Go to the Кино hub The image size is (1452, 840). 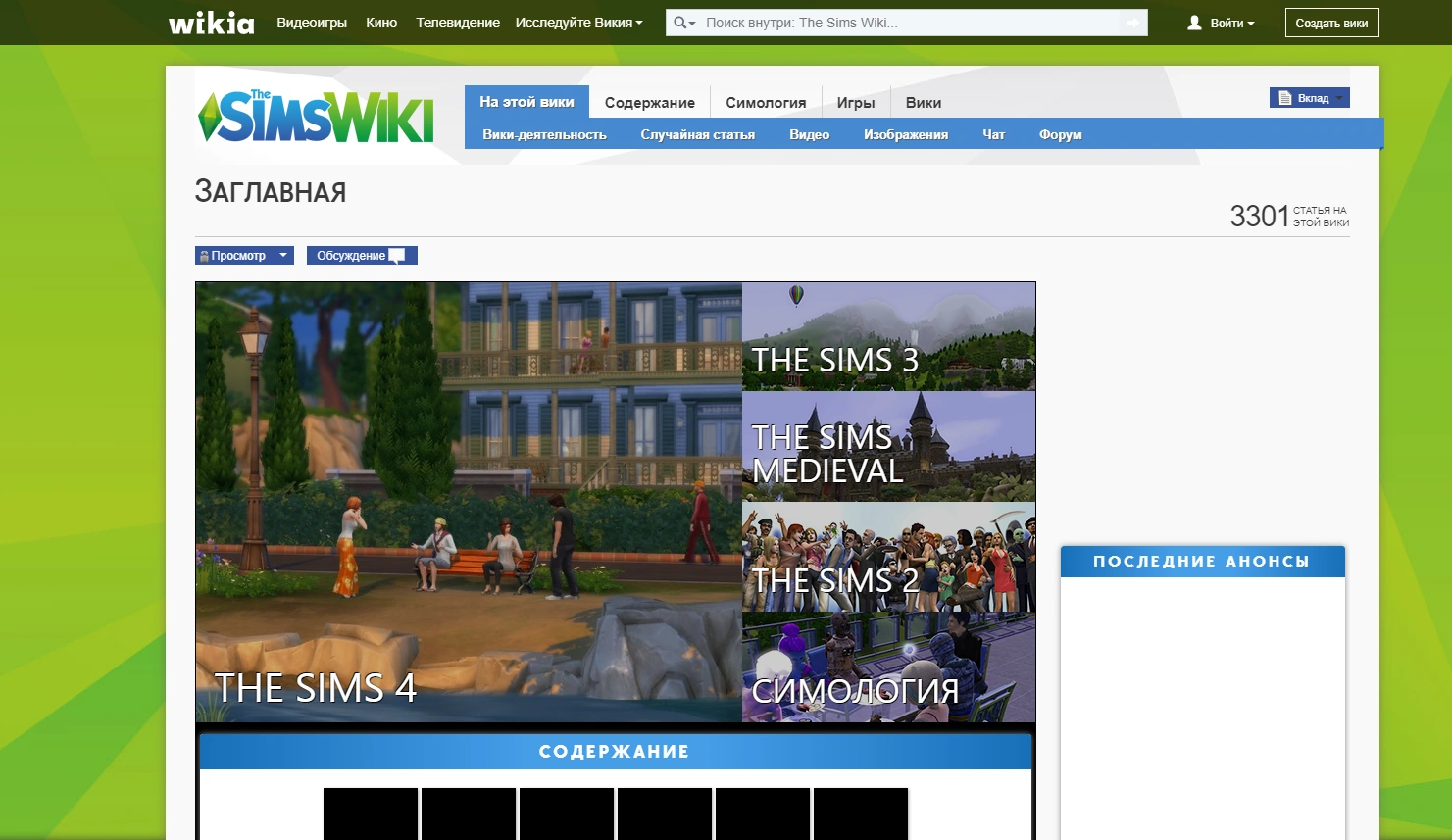(x=381, y=23)
